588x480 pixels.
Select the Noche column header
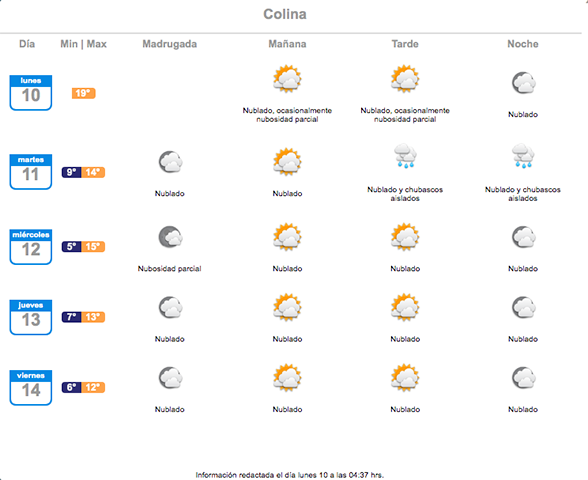pos(523,44)
